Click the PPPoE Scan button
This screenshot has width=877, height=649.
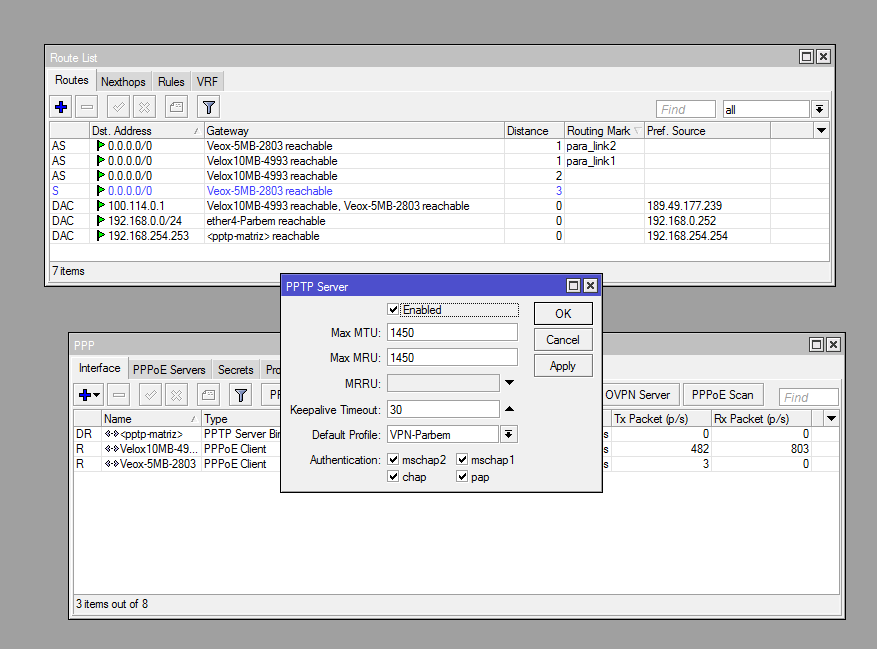pyautogui.click(x=722, y=395)
